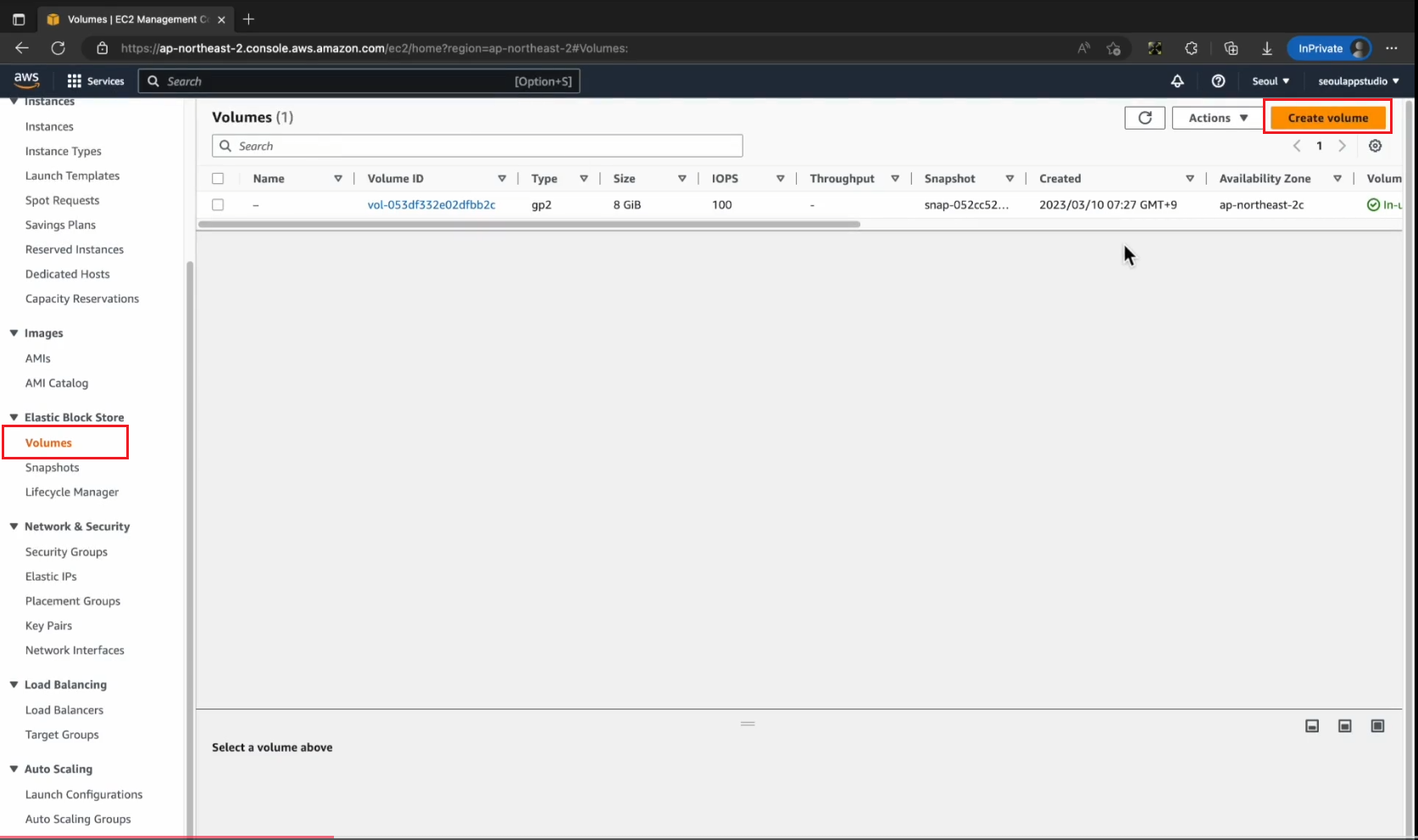Open Elastic IPs page
This screenshot has width=1418, height=840.
[x=51, y=576]
